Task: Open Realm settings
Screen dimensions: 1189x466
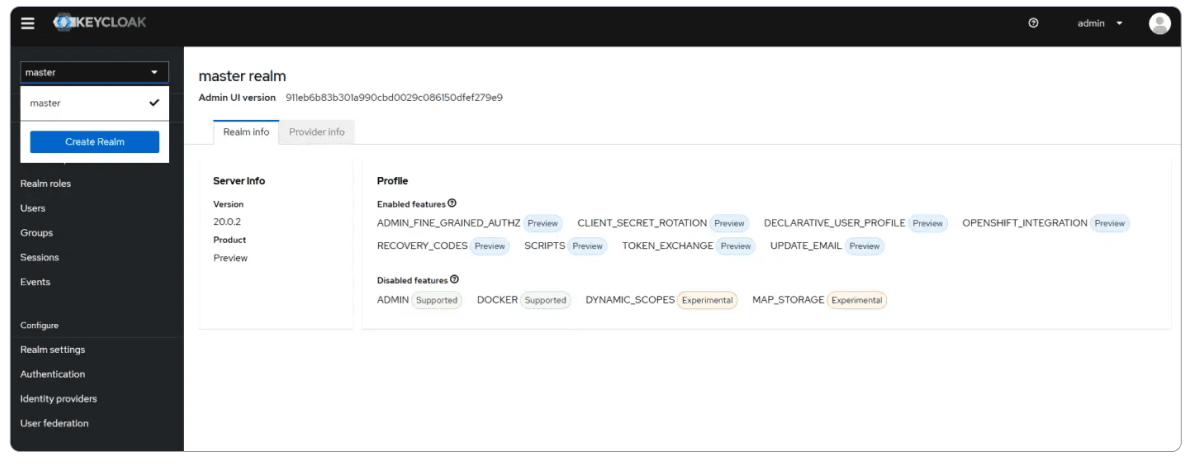Action: click(53, 350)
